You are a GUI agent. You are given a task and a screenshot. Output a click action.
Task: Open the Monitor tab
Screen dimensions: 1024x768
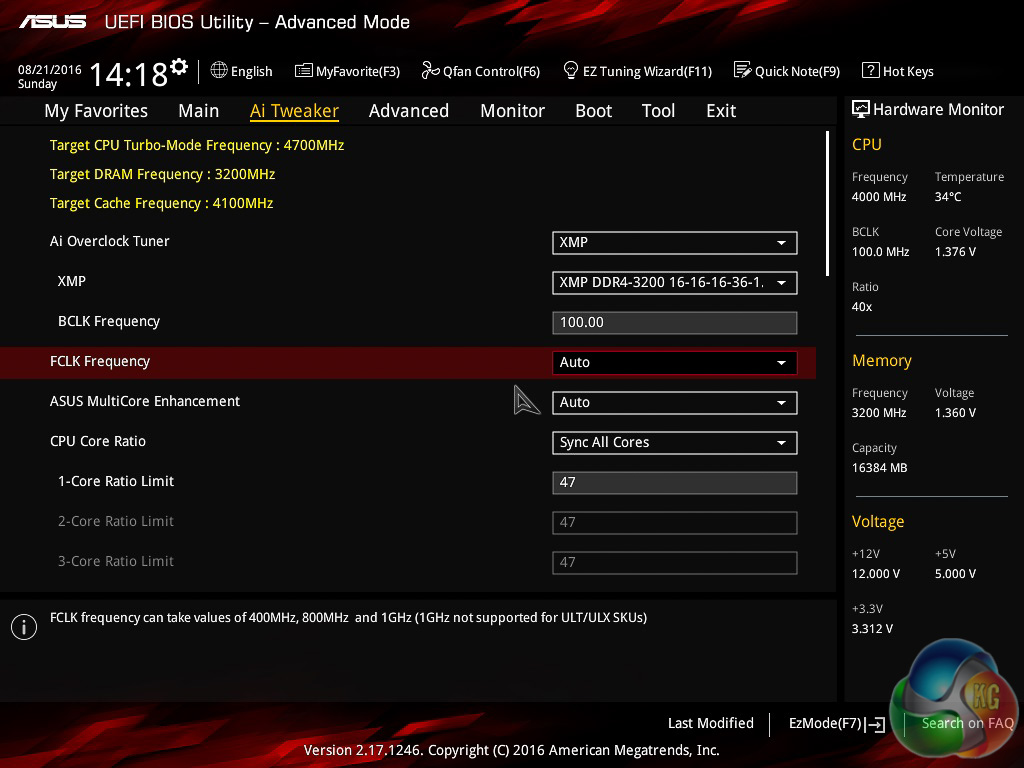click(513, 111)
